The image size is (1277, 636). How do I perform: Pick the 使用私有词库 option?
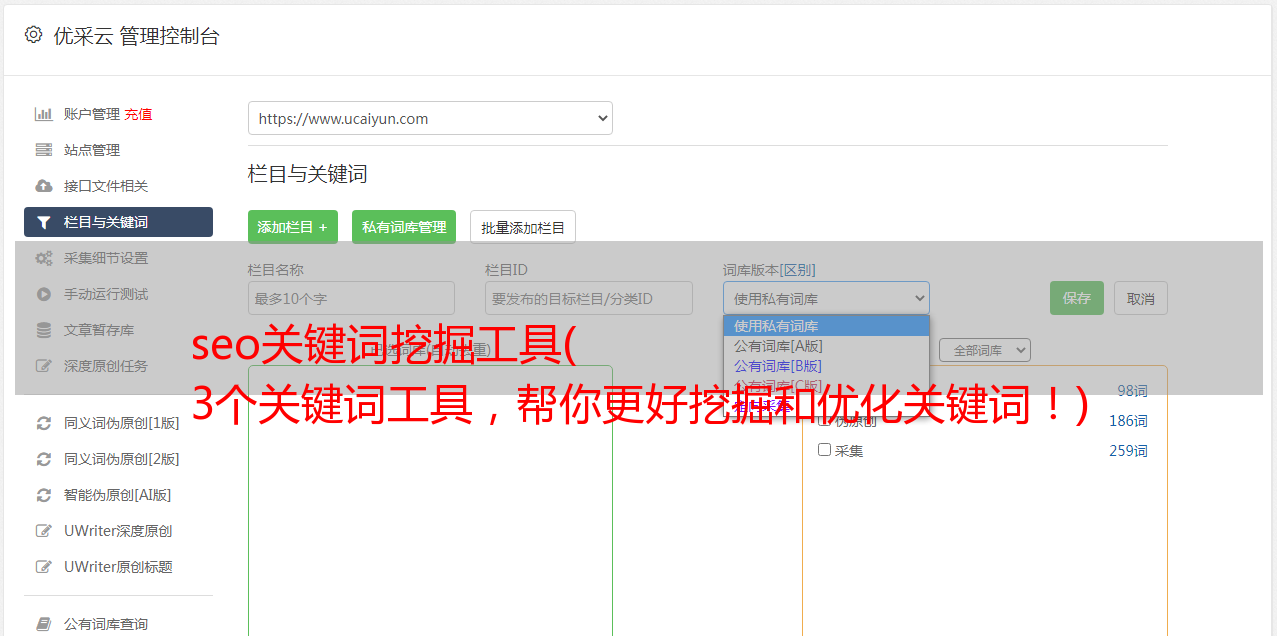[776, 326]
